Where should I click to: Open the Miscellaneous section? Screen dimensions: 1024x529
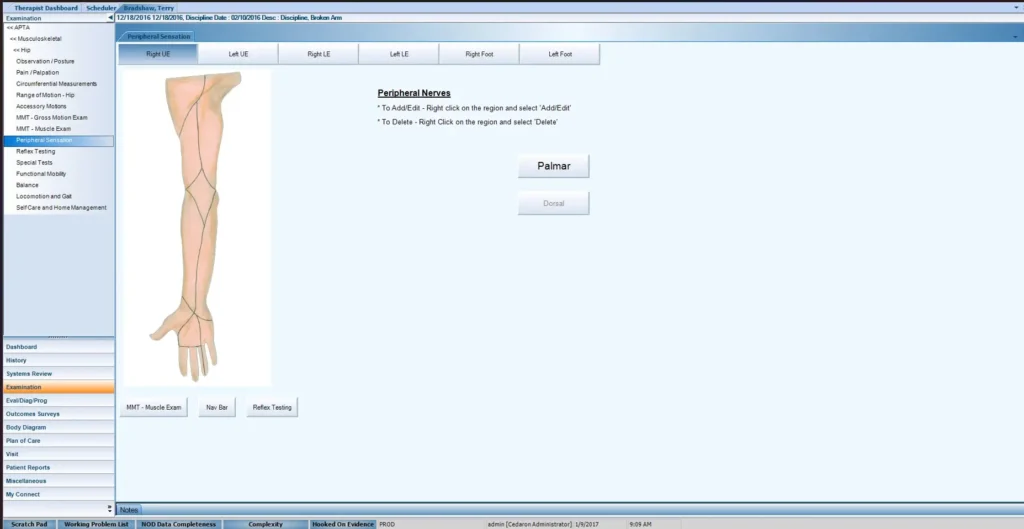tap(59, 481)
